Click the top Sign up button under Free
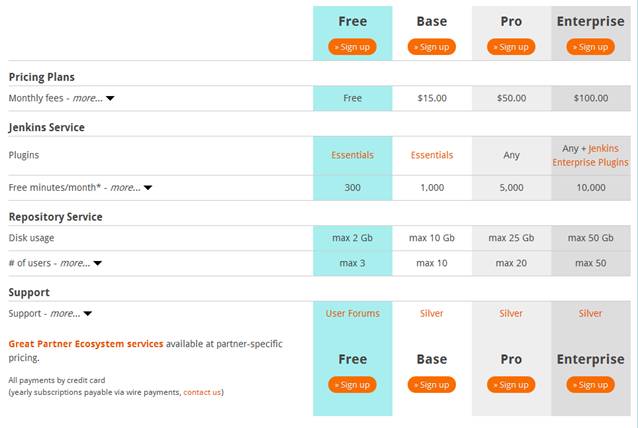638x428 pixels. click(352, 47)
